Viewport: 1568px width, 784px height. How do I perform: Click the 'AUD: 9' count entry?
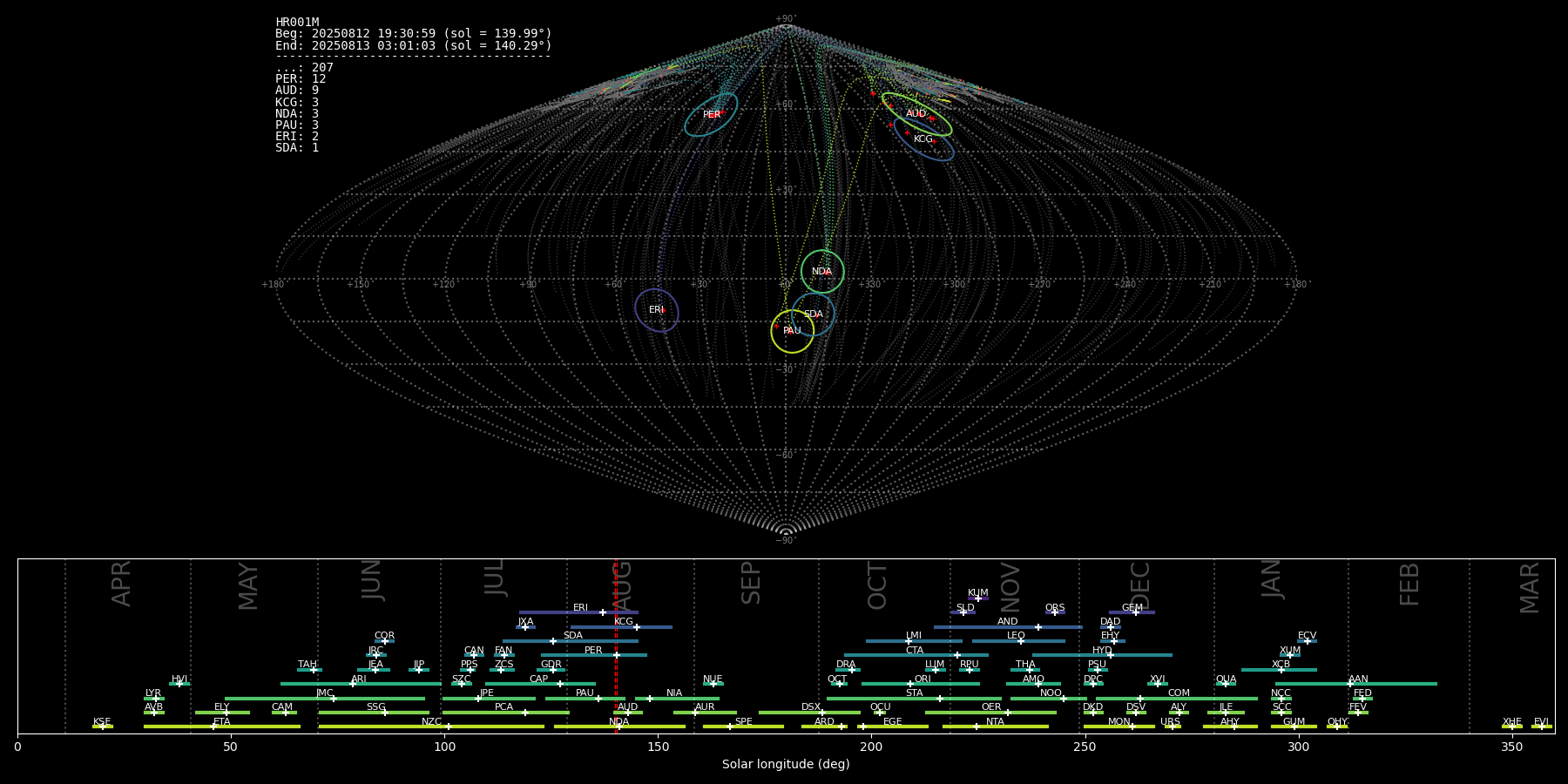tap(297, 90)
